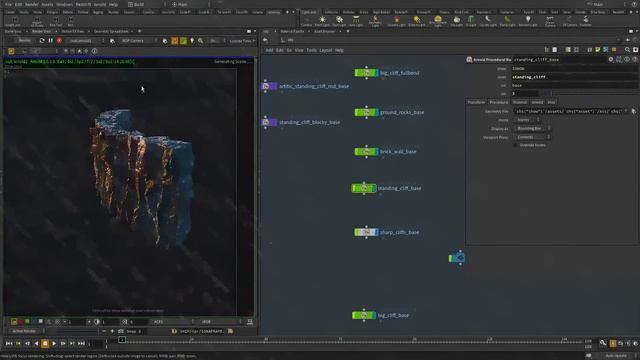Open the network editor Add menu
640x360 pixels.
pyautogui.click(x=269, y=50)
